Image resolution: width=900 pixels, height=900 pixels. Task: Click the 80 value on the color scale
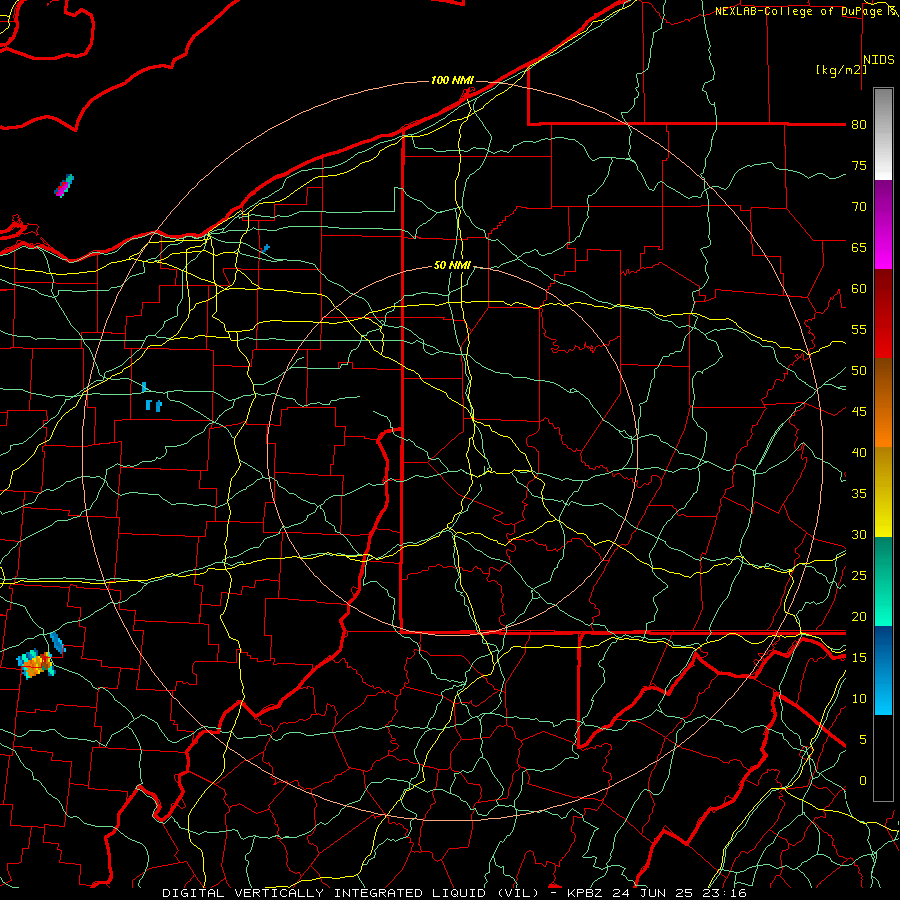coord(859,125)
